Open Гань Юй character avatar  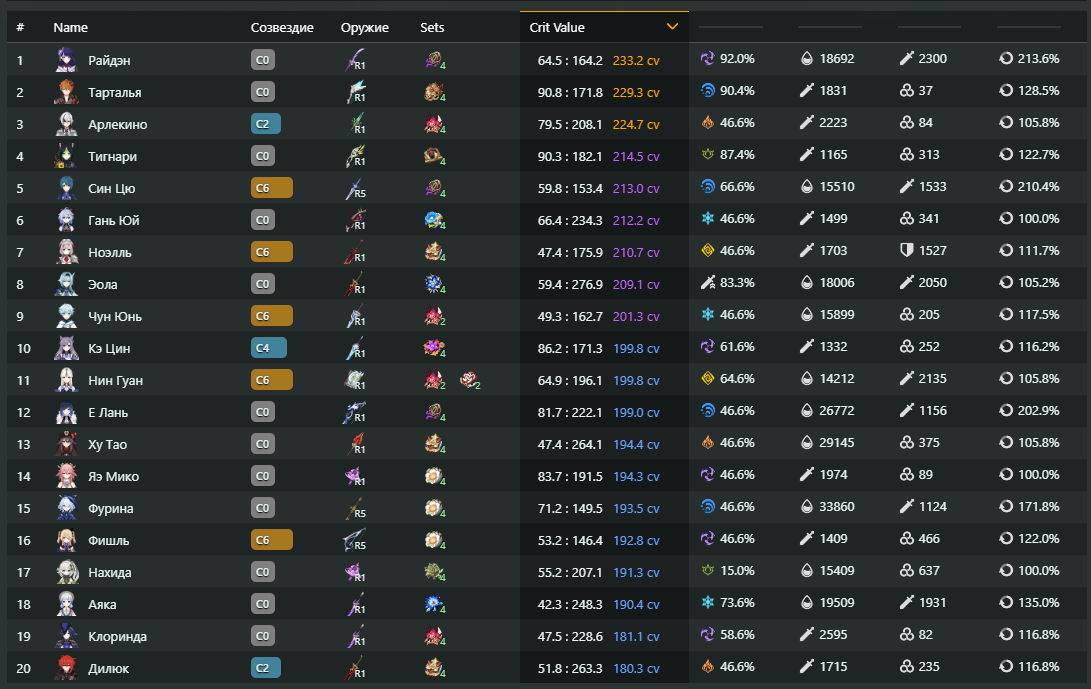point(67,220)
